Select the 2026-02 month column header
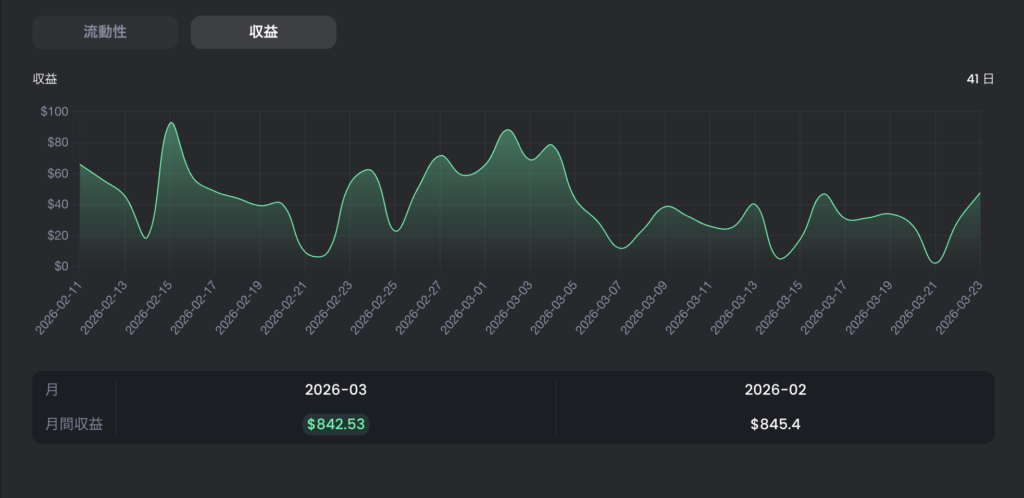 (775, 390)
